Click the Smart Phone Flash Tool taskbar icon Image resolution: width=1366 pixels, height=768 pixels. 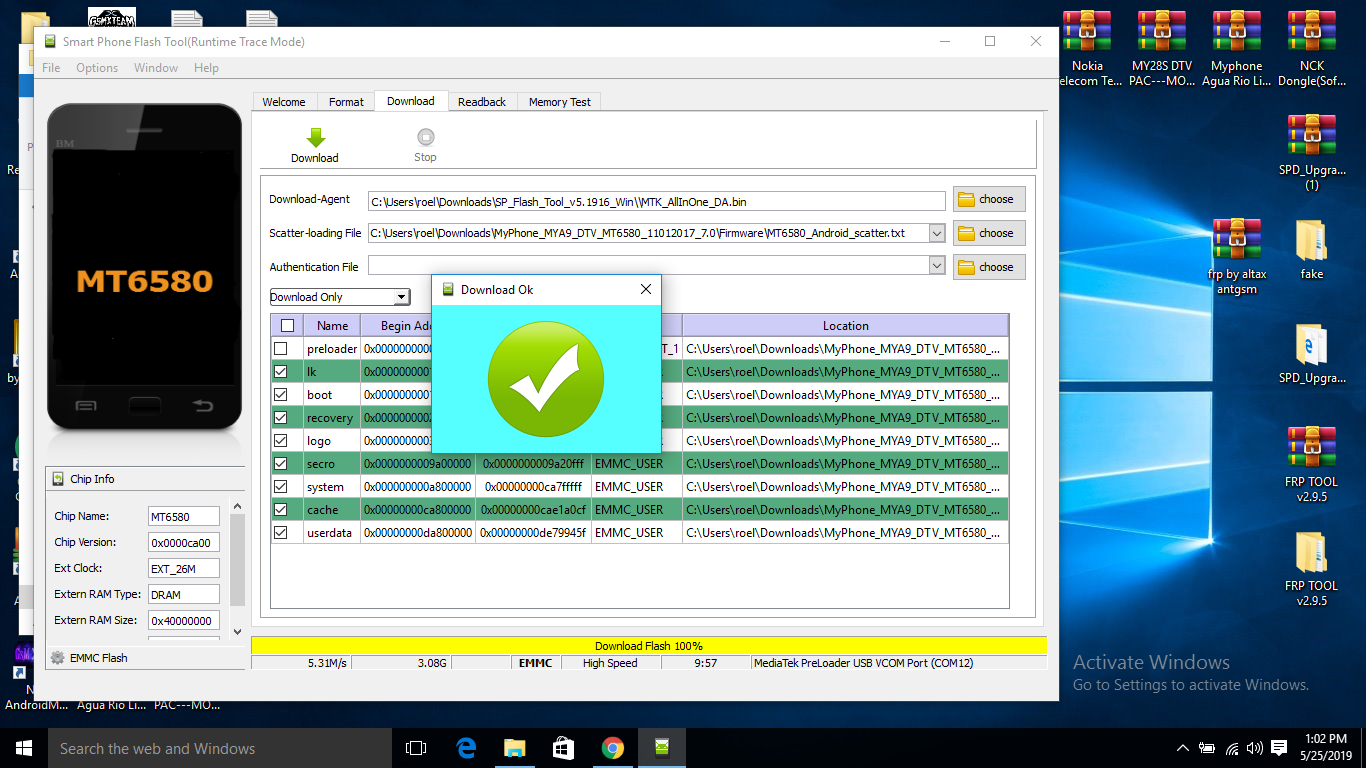tap(661, 748)
